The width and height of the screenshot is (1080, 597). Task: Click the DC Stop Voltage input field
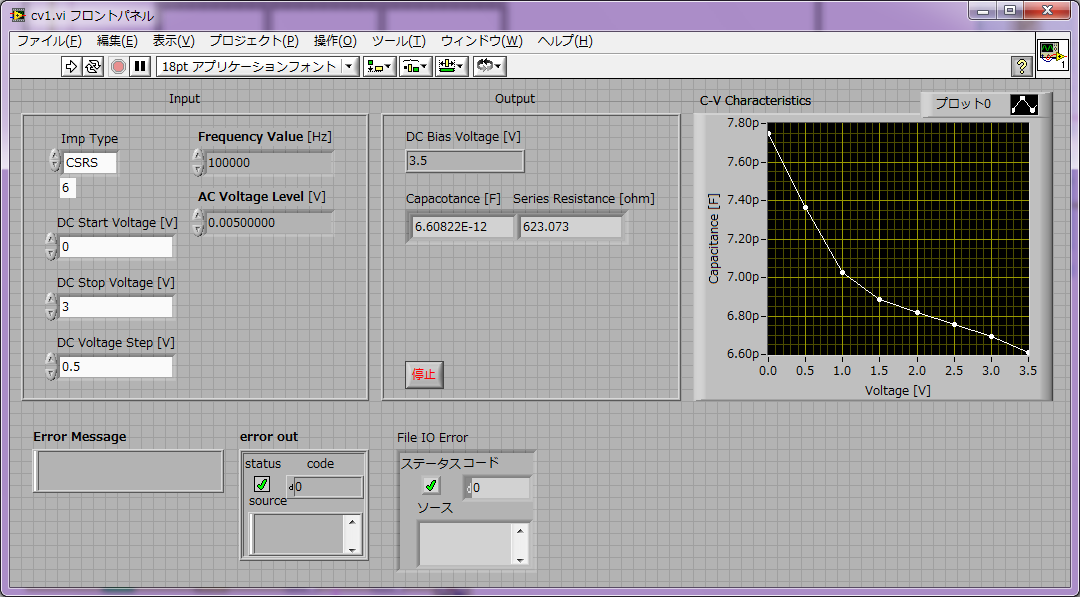coord(116,306)
